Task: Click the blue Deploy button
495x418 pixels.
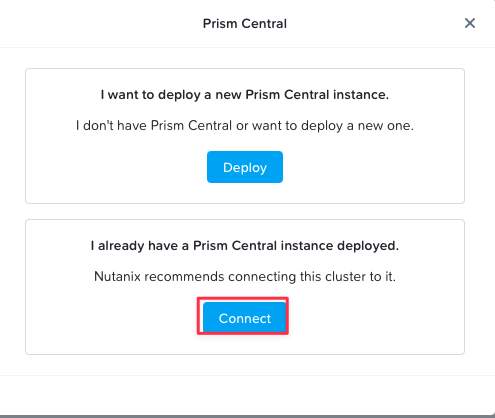Action: click(x=245, y=167)
